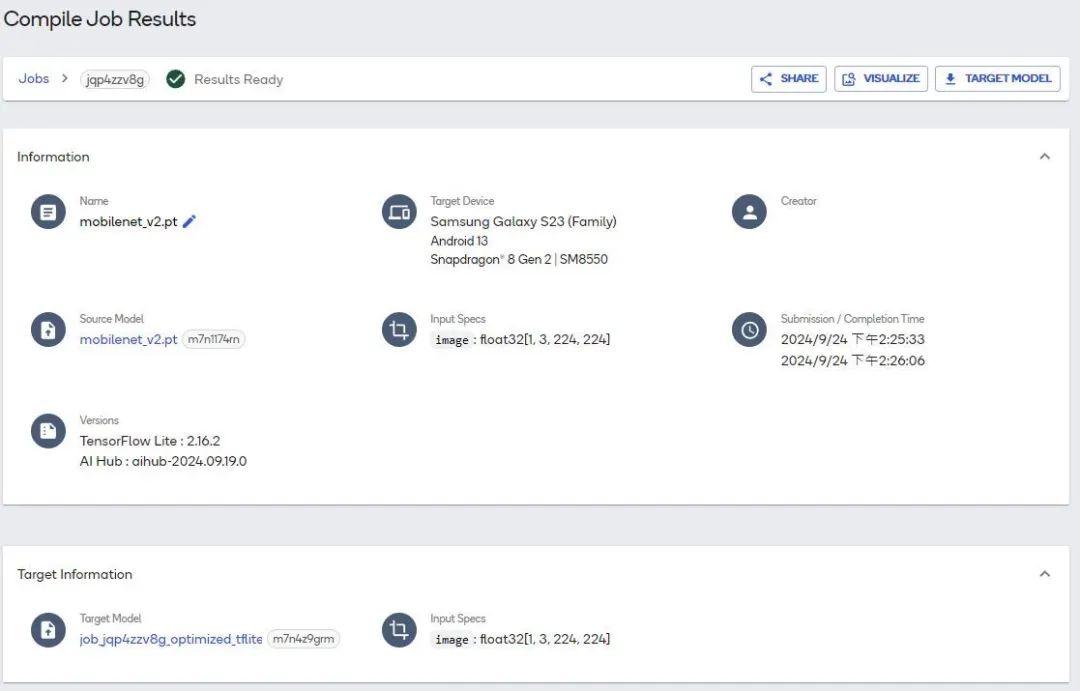Open the mobilenet_v2.pt source model link
The image size is (1080, 691).
[x=128, y=339]
